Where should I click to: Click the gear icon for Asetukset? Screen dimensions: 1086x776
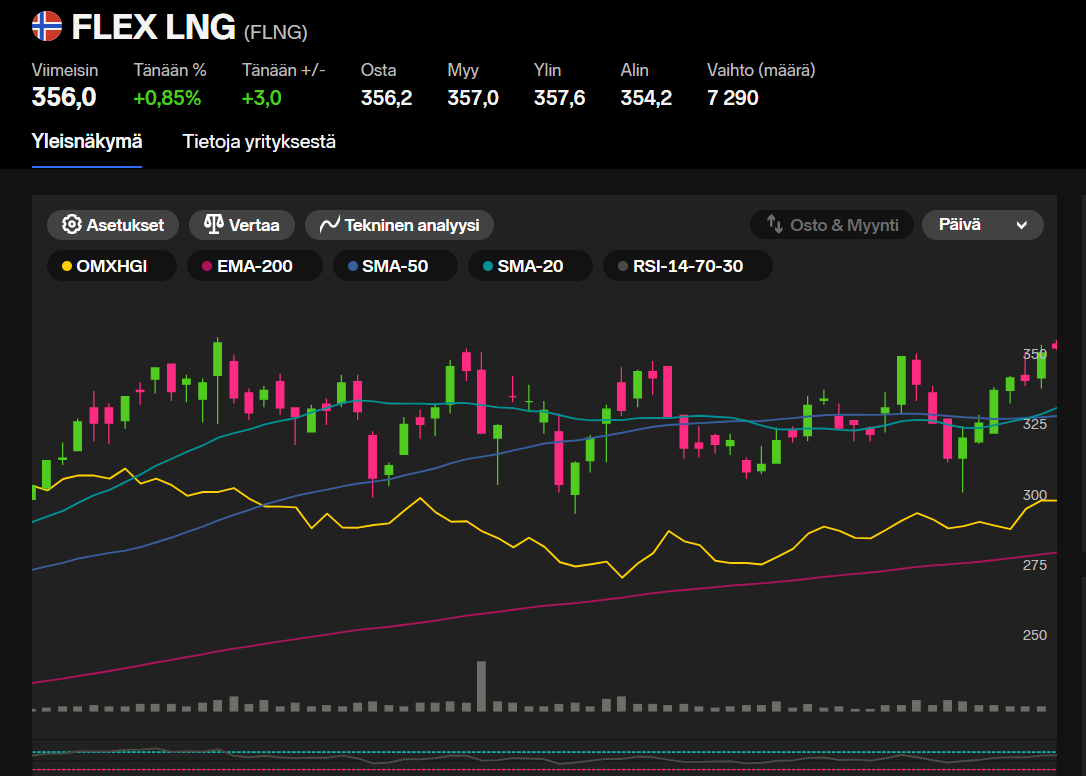point(71,225)
